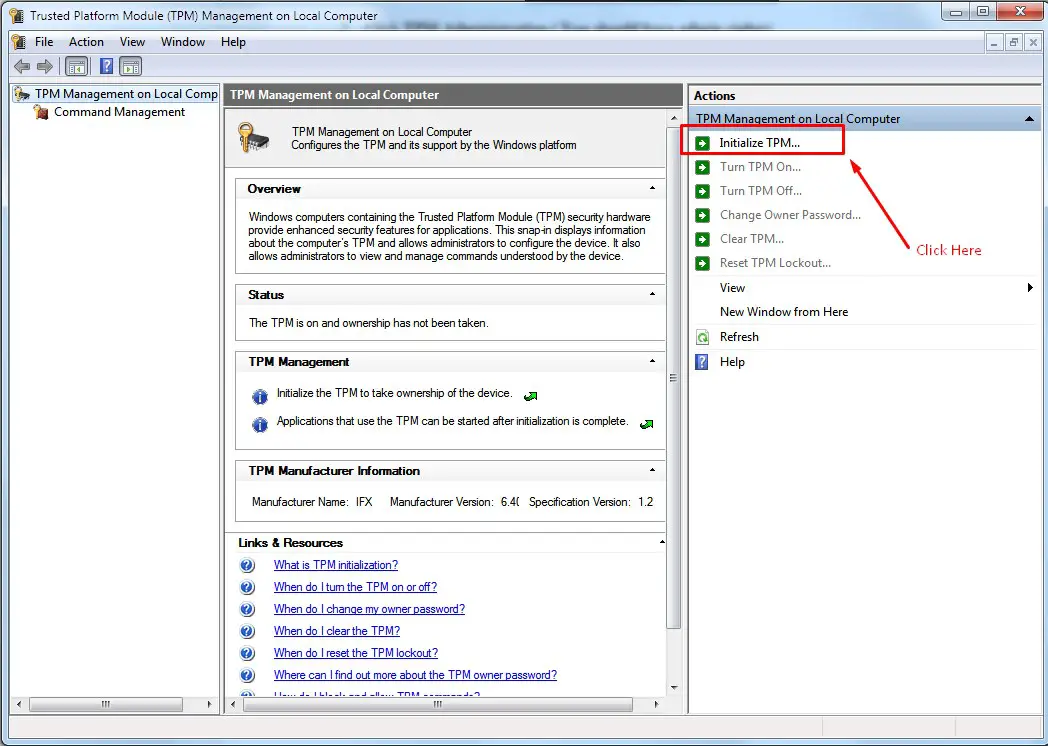The width and height of the screenshot is (1048, 746).
Task: Click the splitter grip beside the center scrollbar
Action: (x=673, y=378)
